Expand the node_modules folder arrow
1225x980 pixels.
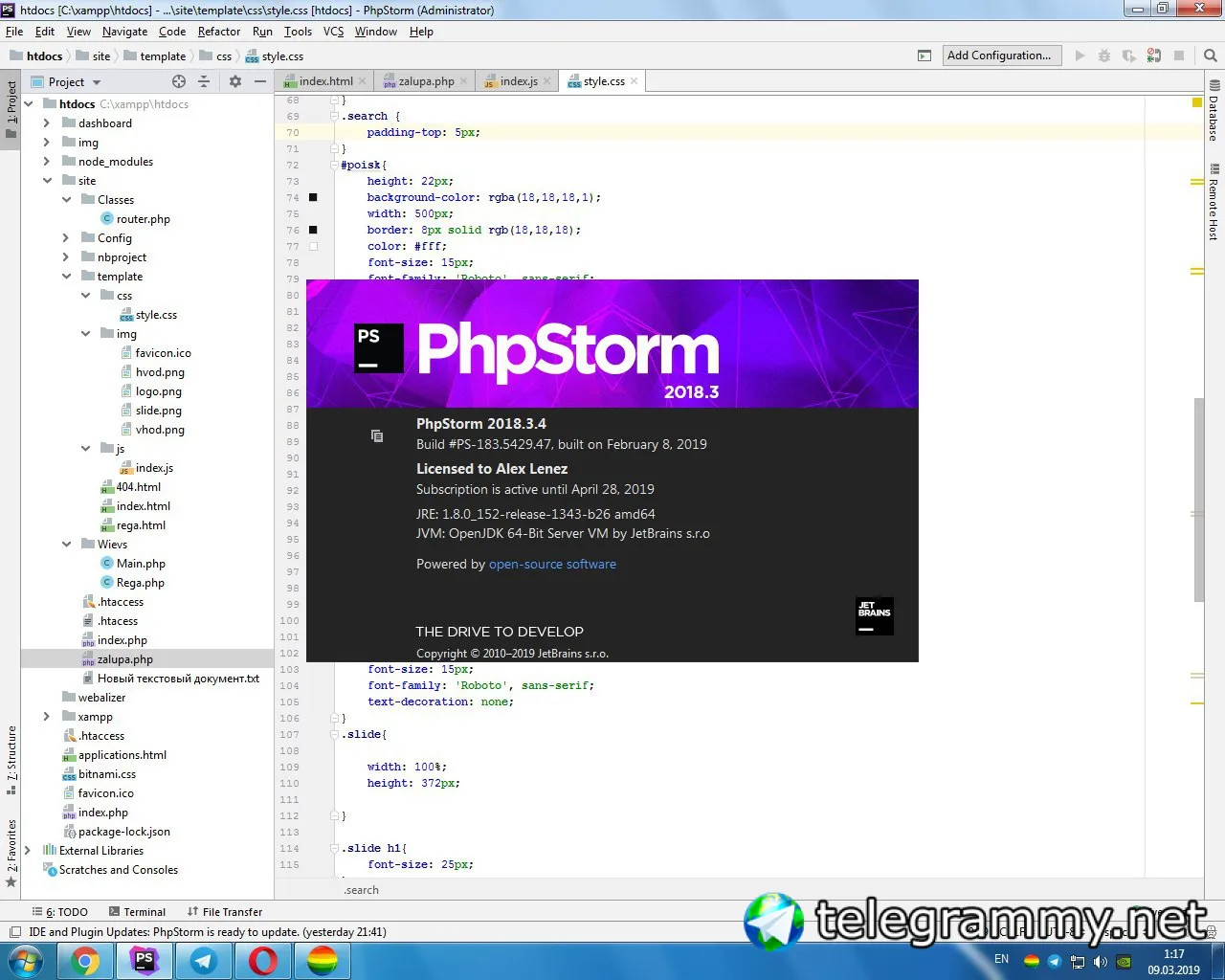(47, 162)
